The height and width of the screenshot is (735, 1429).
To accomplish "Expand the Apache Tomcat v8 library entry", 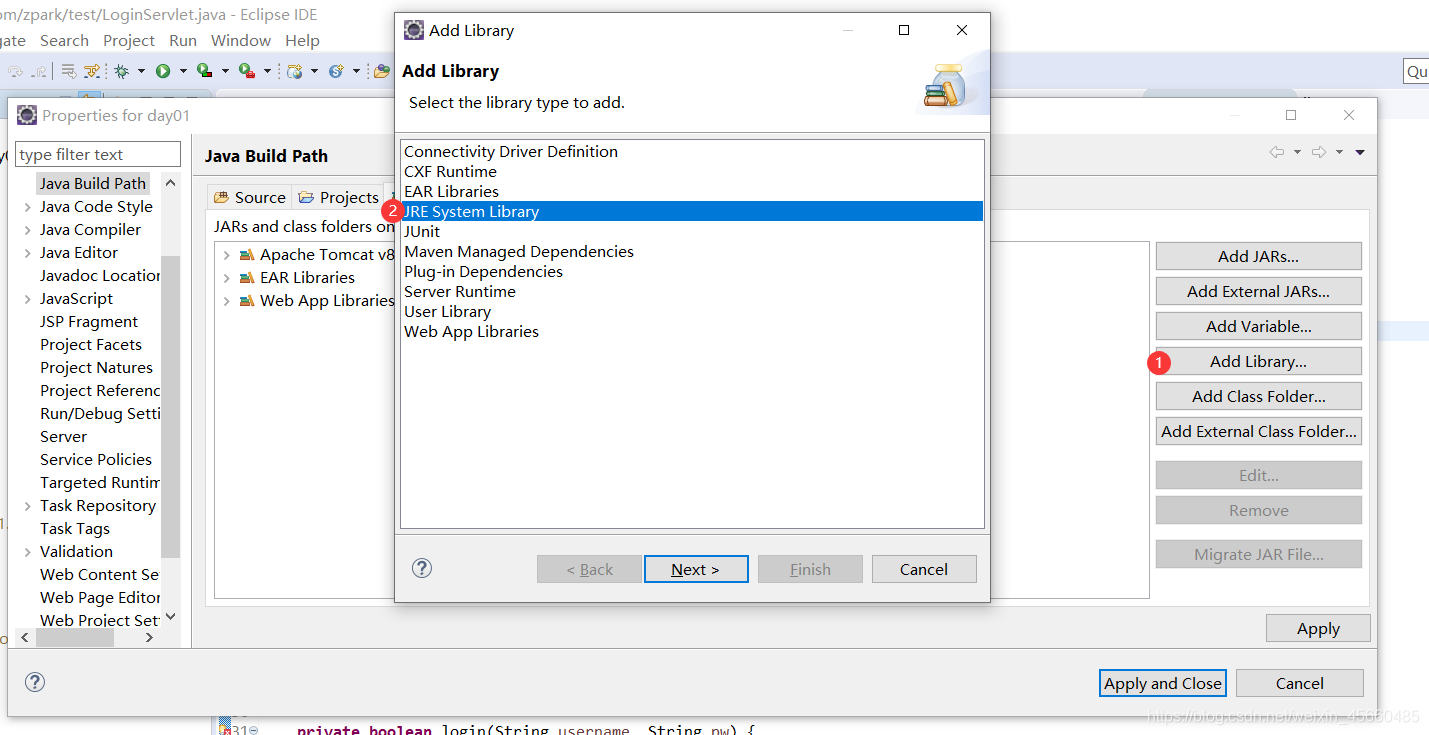I will click(x=226, y=254).
